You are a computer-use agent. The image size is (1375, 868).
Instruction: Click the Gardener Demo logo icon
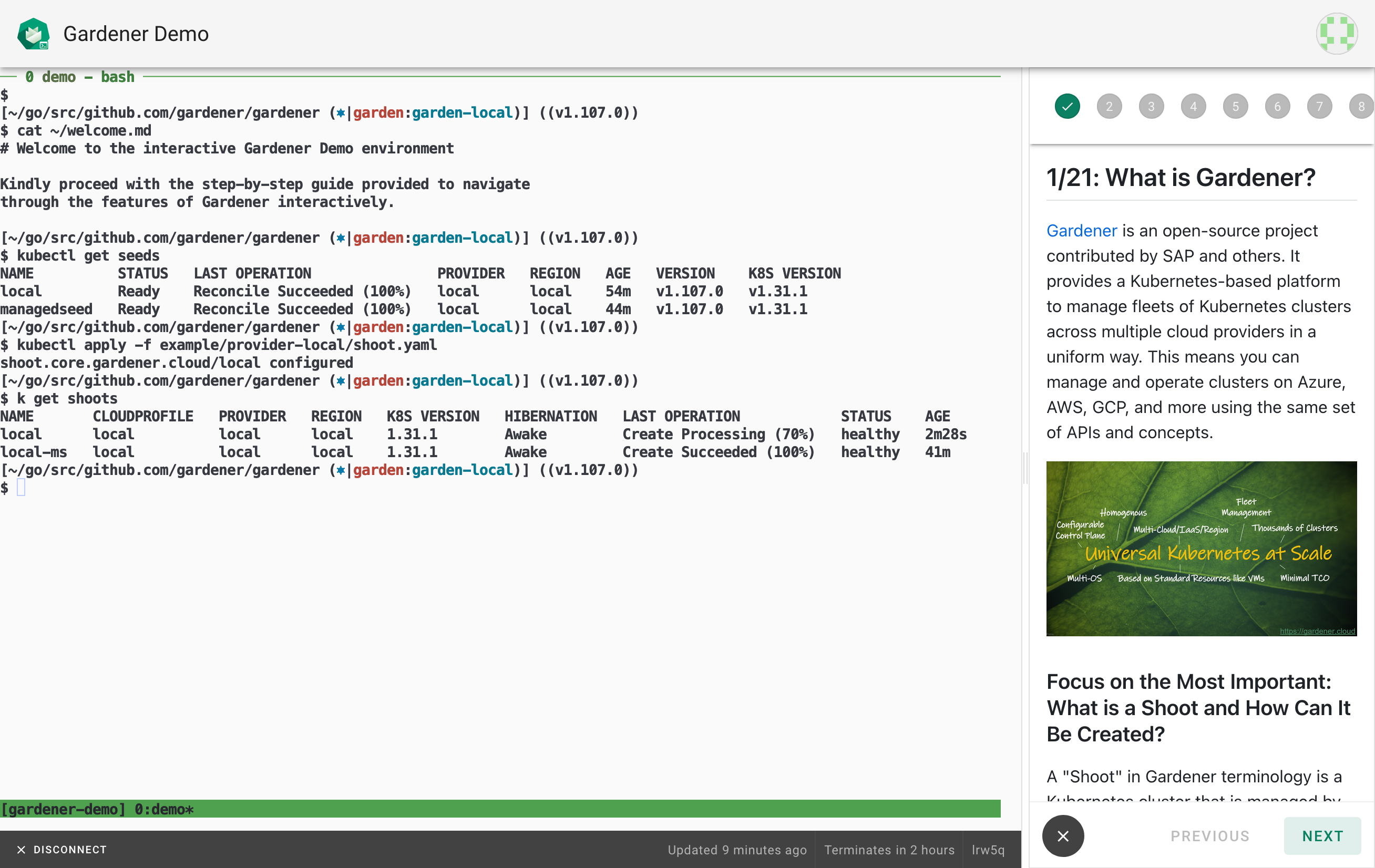click(34, 34)
